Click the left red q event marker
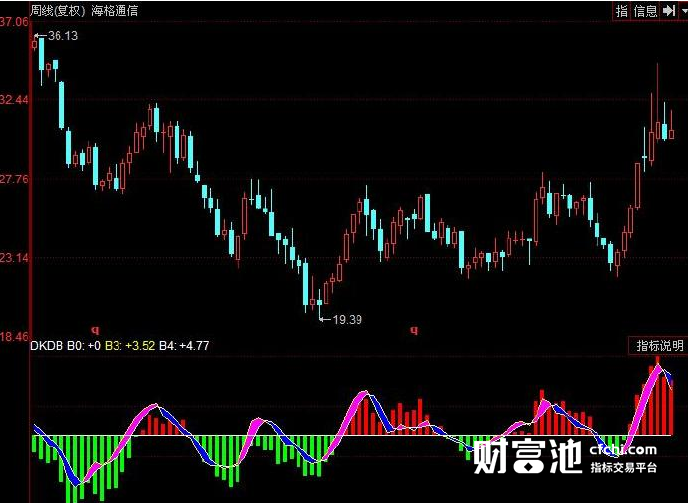Screen dimensions: 690x503 pos(95,330)
